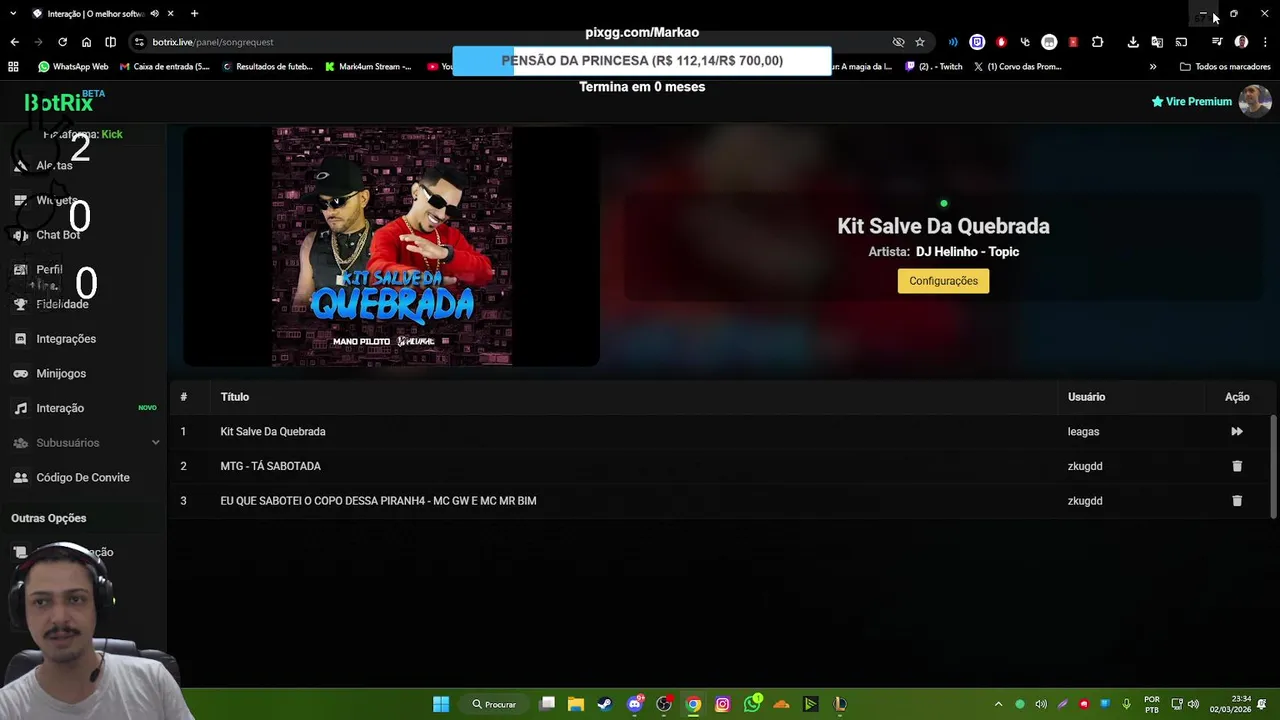
Task: Open media controls icon
Action: click(x=1217, y=42)
